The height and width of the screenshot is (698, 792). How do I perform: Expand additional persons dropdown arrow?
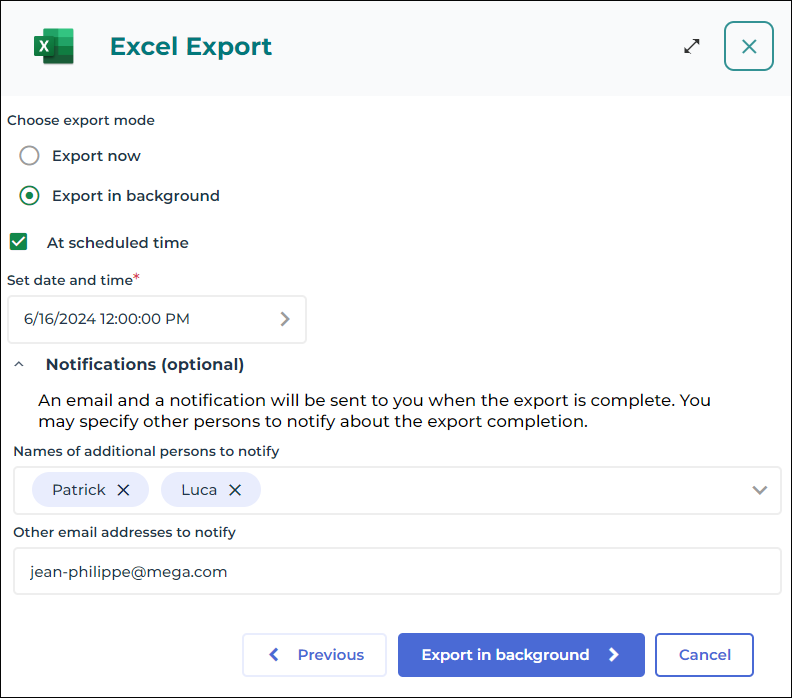coord(759,490)
